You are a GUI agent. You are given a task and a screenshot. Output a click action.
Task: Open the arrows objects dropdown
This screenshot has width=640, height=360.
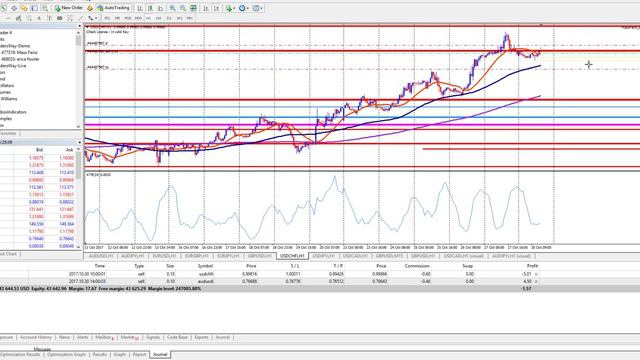[93, 18]
